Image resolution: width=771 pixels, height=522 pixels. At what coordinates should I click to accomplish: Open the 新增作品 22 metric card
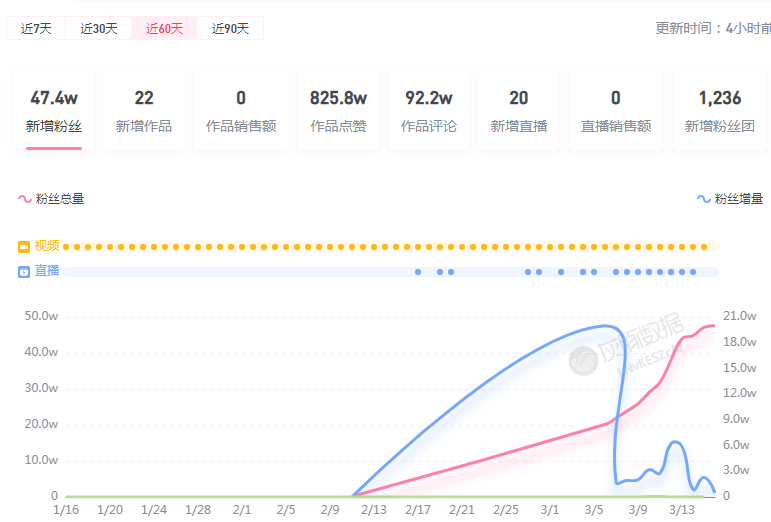coord(144,110)
